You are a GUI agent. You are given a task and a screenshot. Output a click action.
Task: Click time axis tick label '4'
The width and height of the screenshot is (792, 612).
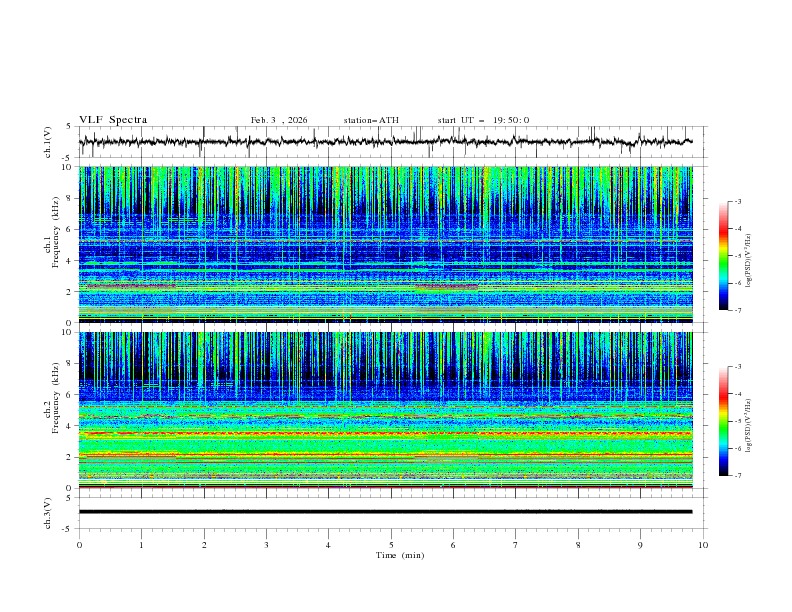coord(329,545)
